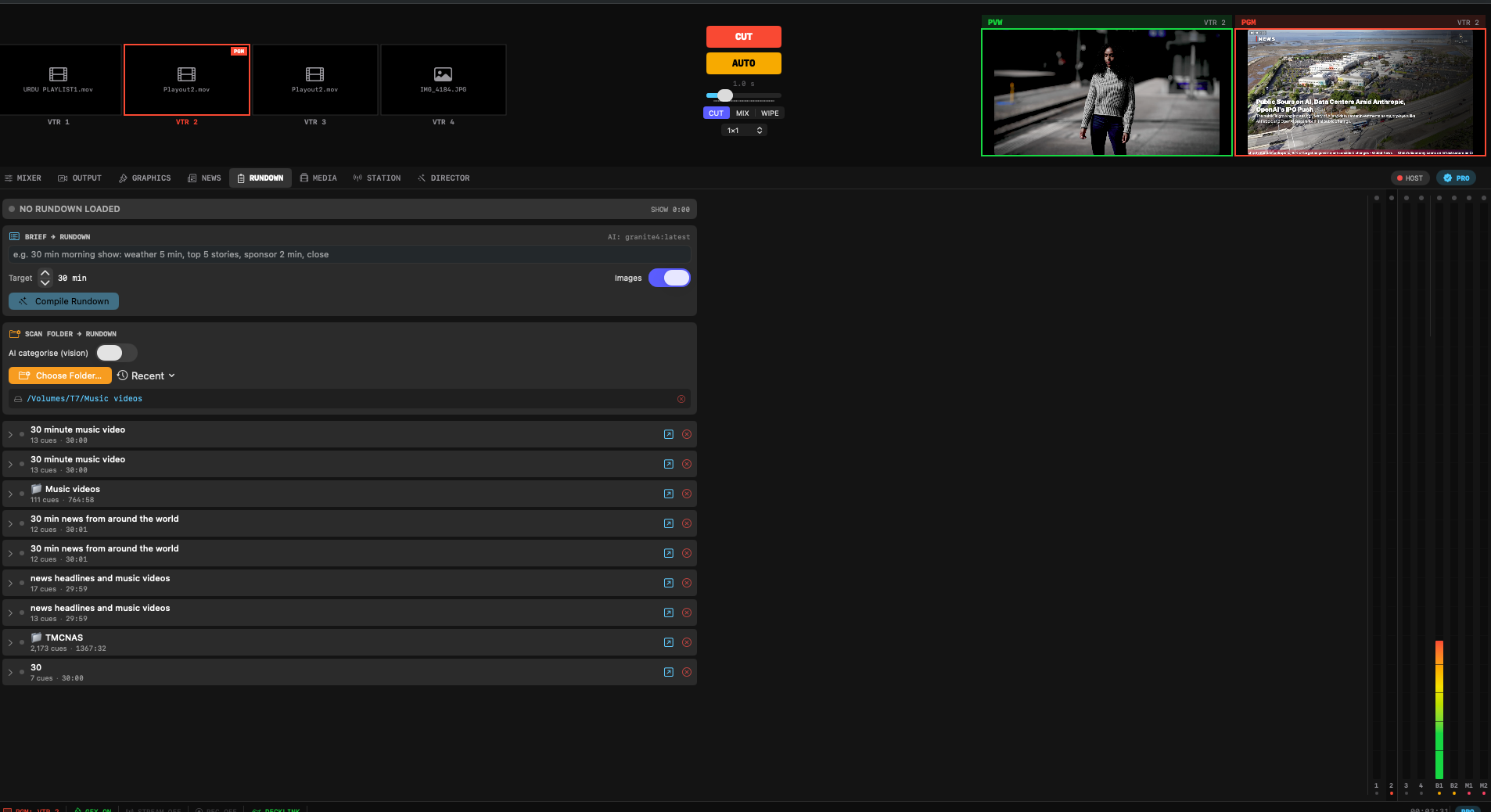
Task: Click the PGM program monitor
Action: coord(1360,92)
